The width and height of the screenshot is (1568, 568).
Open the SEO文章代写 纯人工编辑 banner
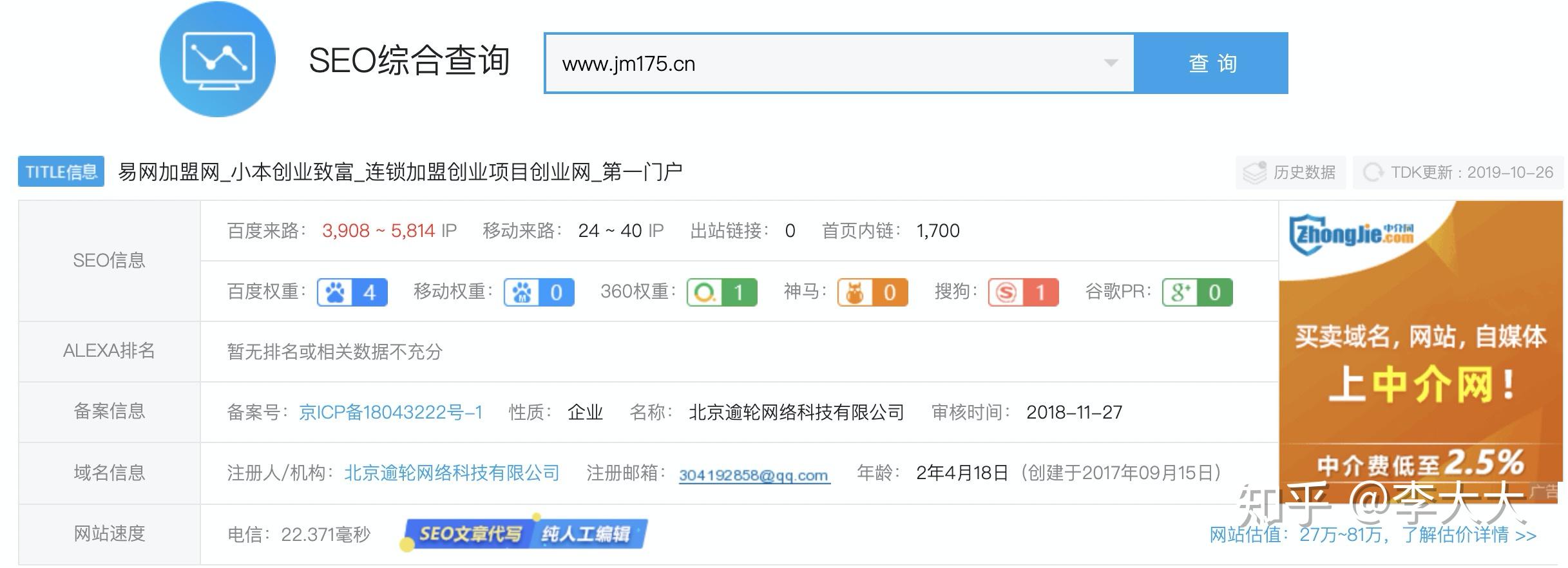(x=524, y=533)
